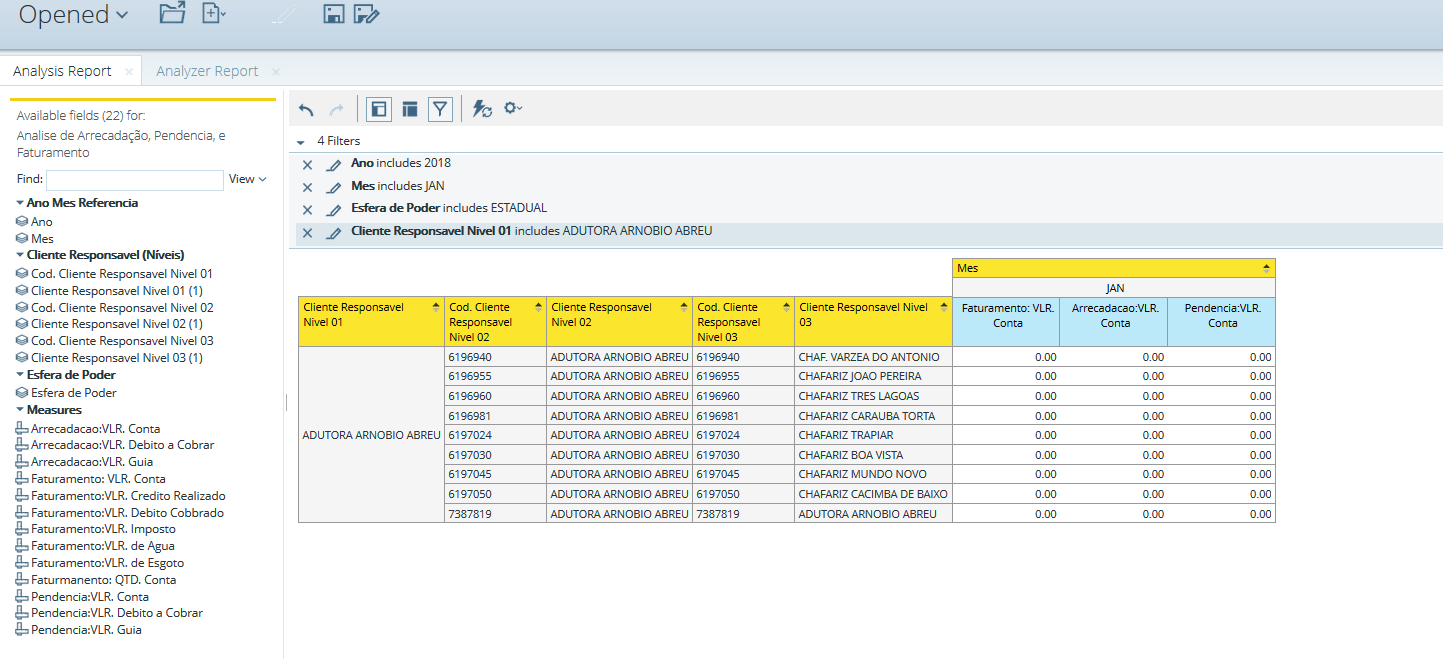The height and width of the screenshot is (659, 1443).
Task: Edit the Mes includes JAN filter
Action: tap(334, 187)
